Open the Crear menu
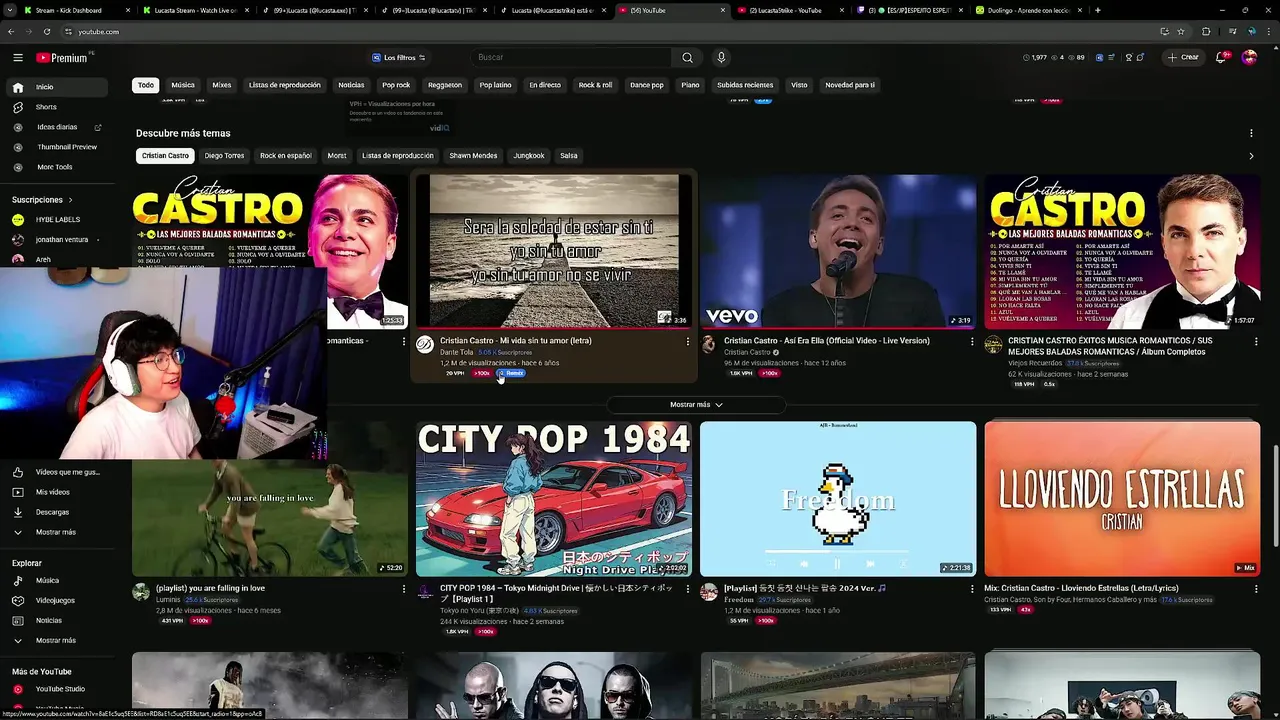The image size is (1280, 720). pos(1182,58)
